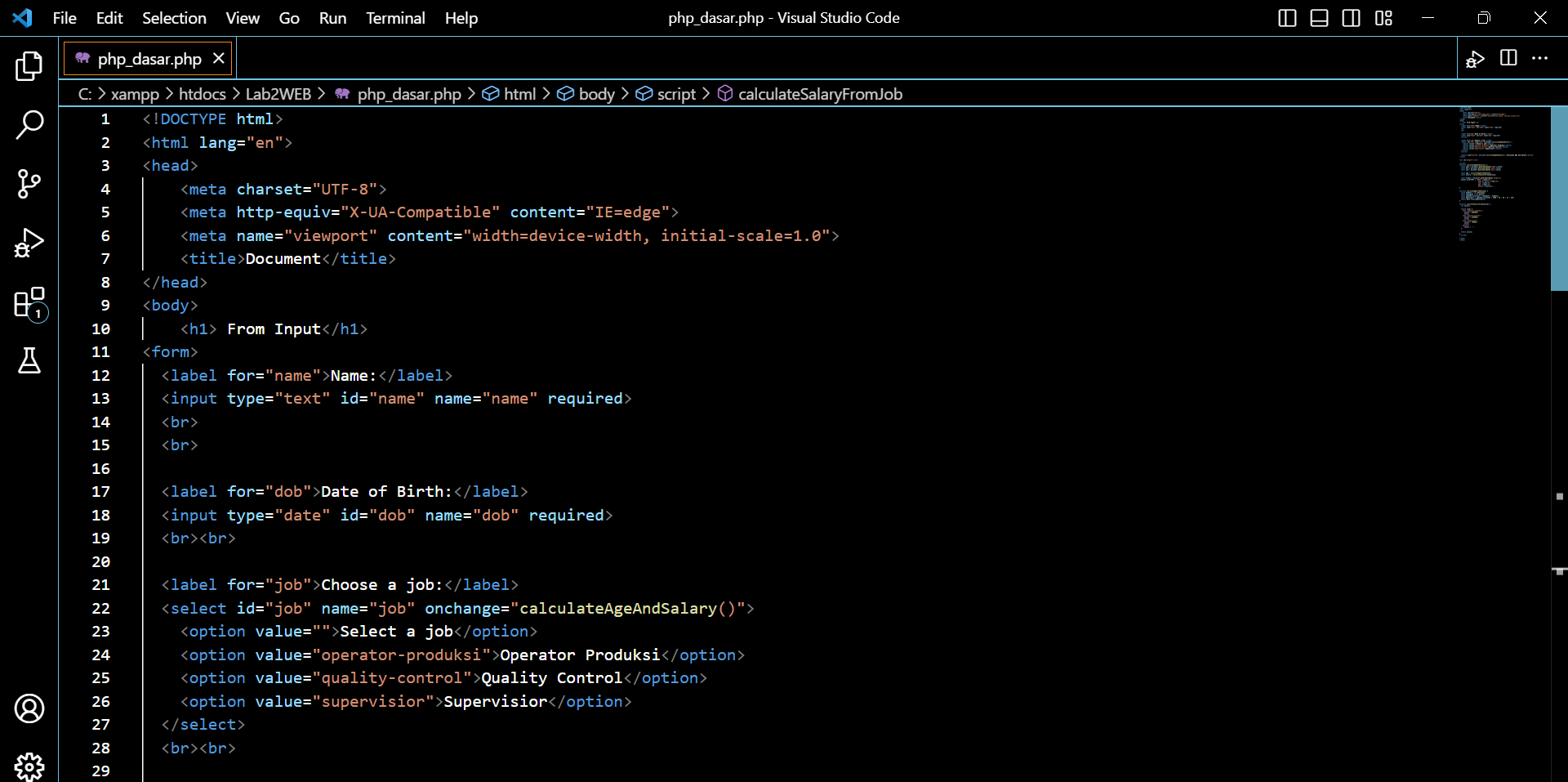
Task: Split the editor to the right
Action: pos(1508,58)
